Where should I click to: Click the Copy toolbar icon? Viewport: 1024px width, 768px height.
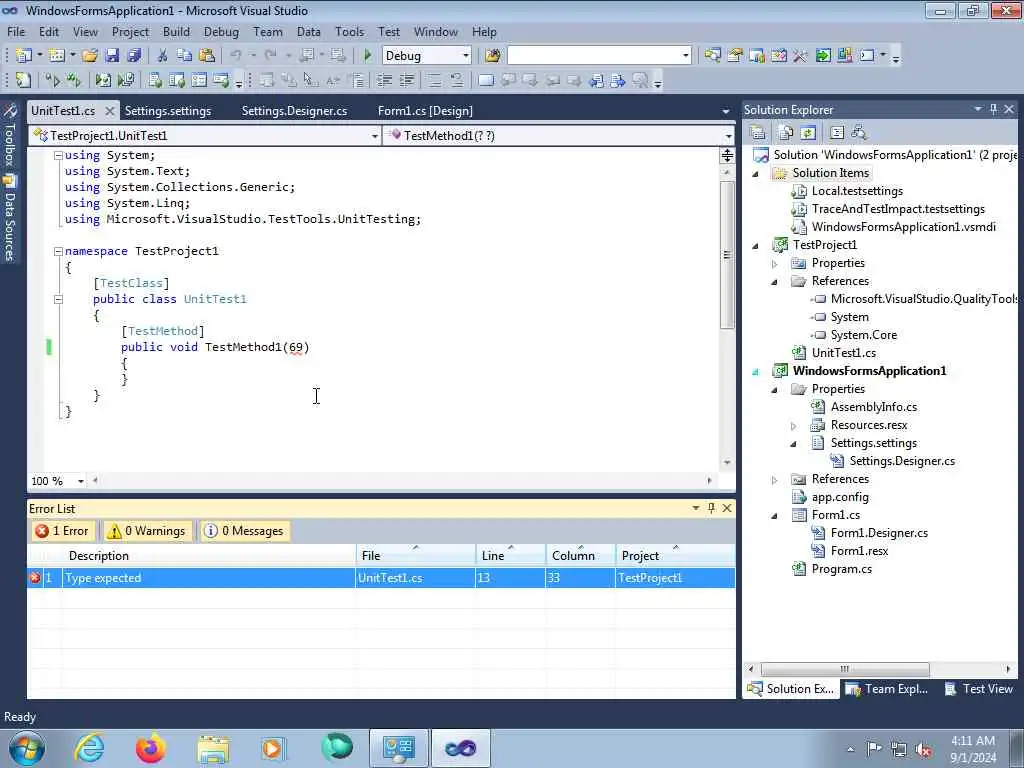[184, 56]
